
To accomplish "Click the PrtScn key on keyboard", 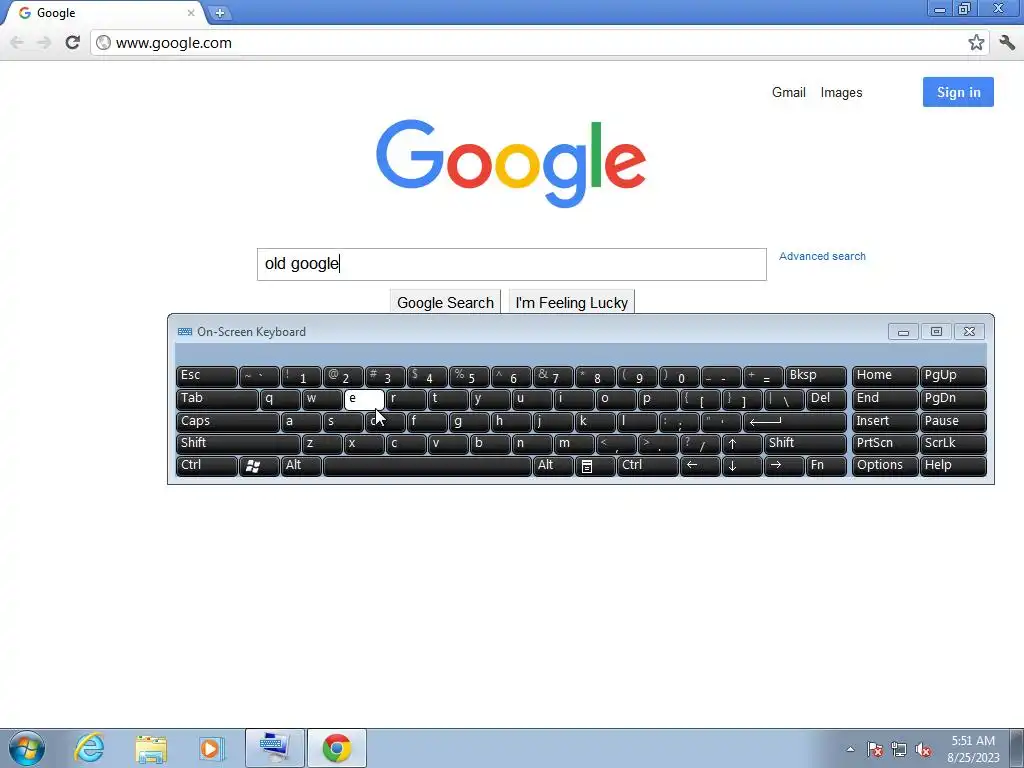I will coord(885,443).
